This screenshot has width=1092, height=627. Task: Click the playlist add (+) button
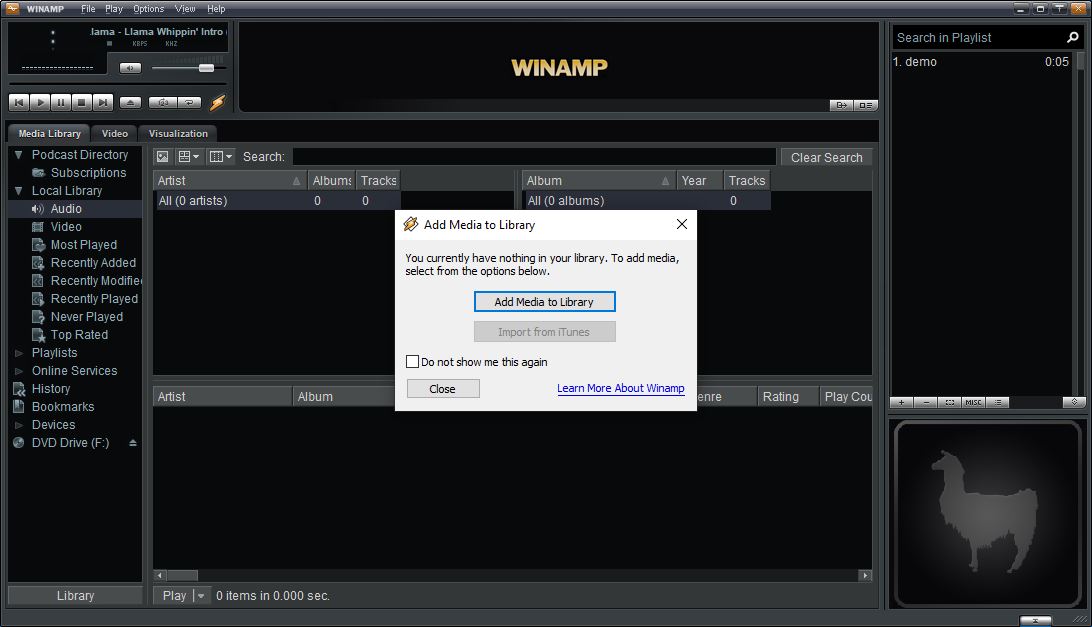coord(901,403)
